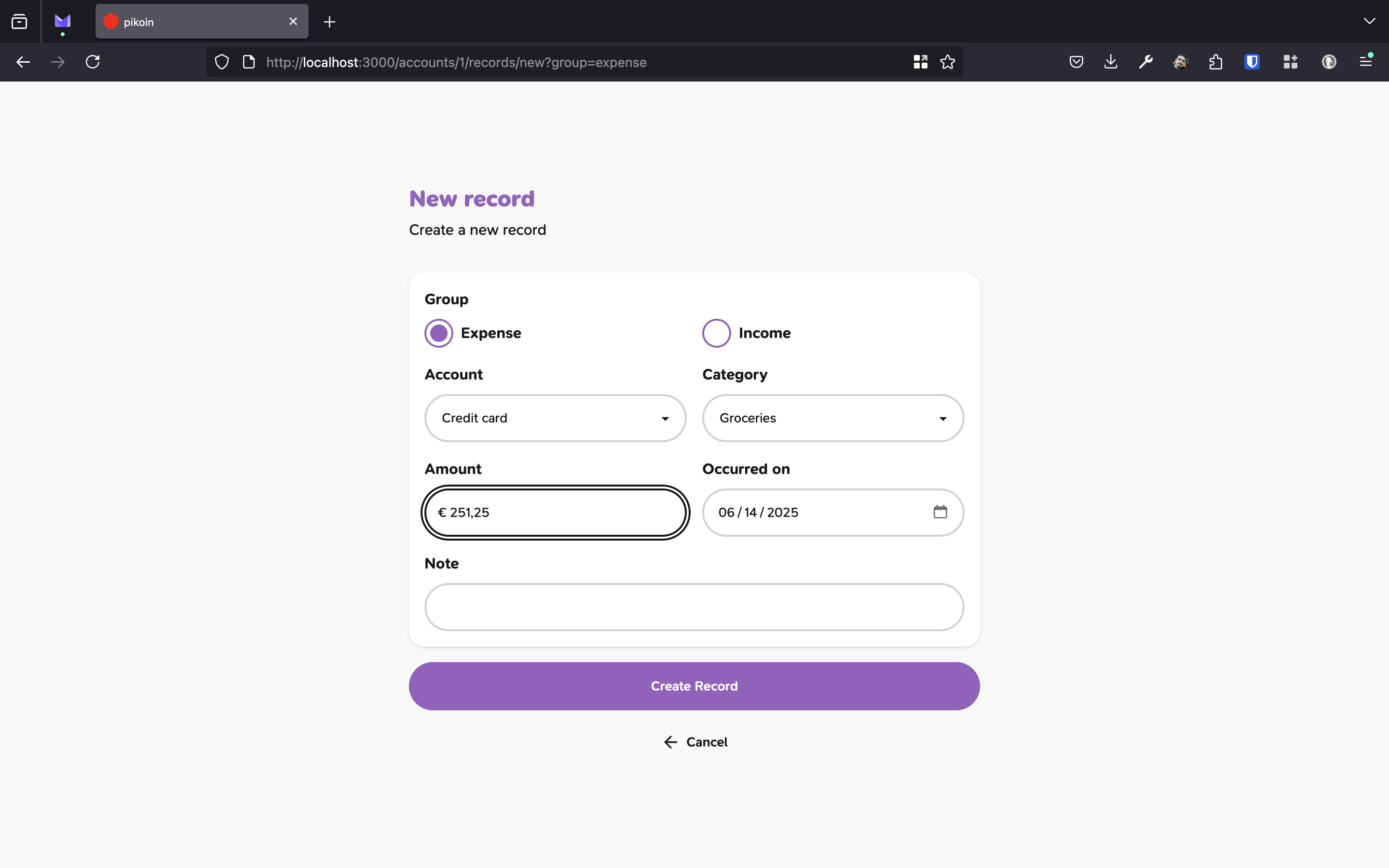Screen dimensions: 1389x868
Task: Open the Bitwarden shield extension icon
Action: [1252, 62]
